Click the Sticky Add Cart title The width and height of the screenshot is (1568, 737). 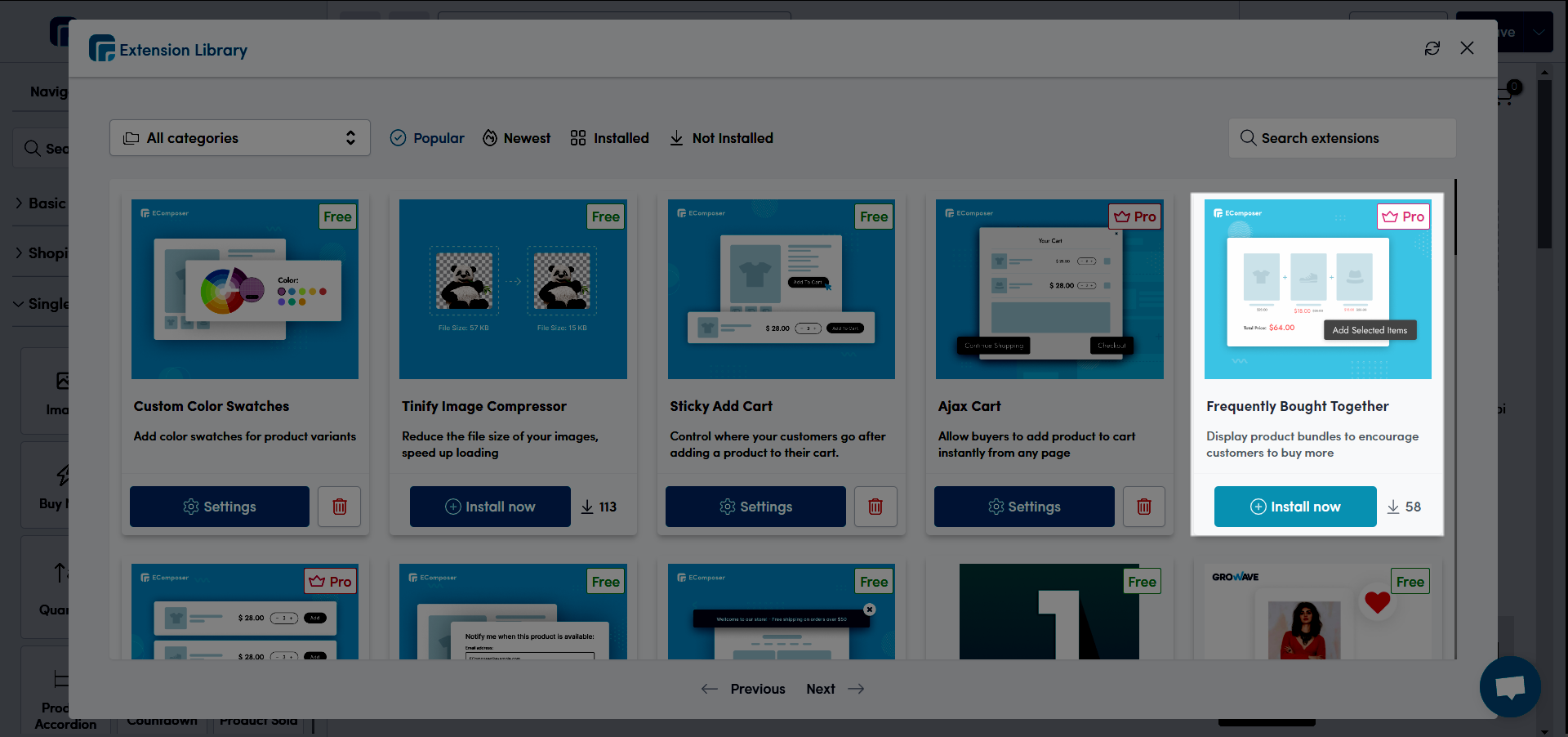tap(721, 406)
